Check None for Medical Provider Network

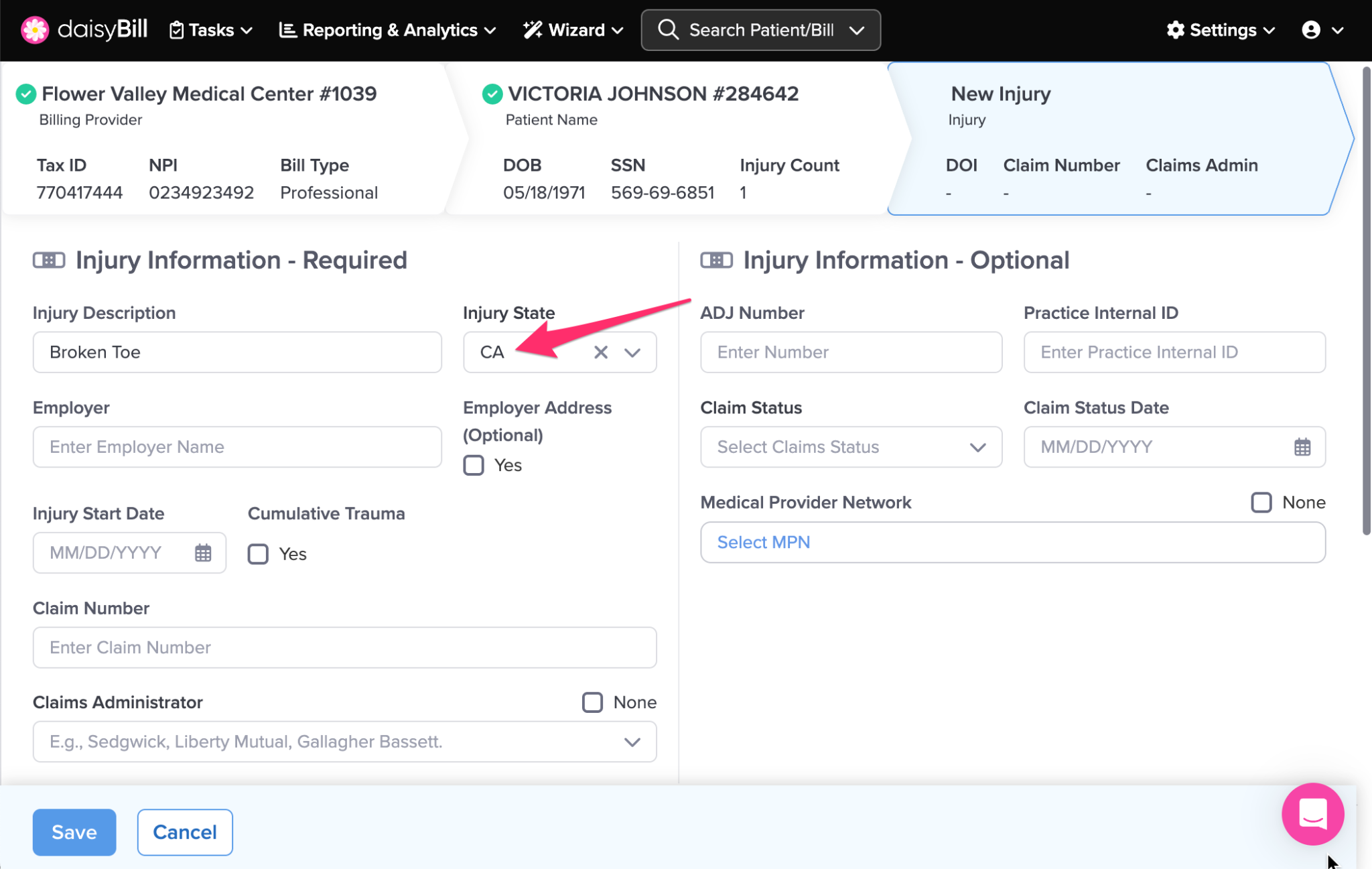click(1261, 503)
